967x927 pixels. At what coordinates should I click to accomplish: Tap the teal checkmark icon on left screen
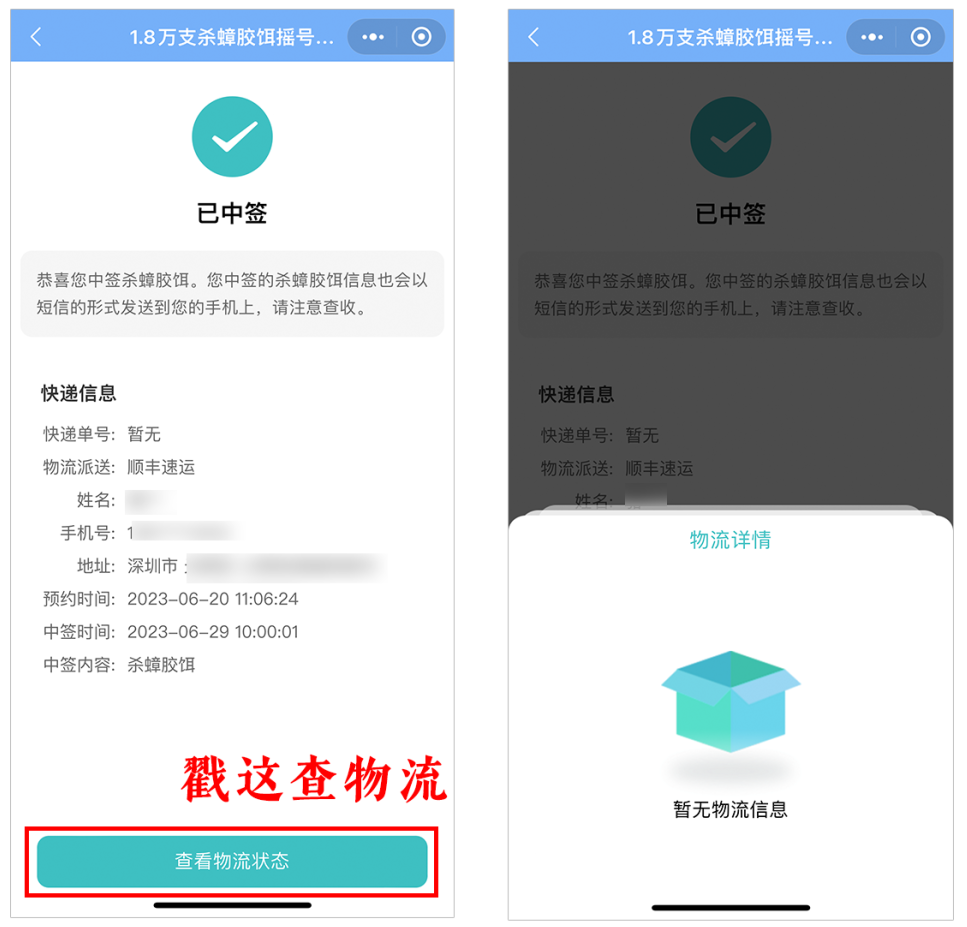coord(232,136)
